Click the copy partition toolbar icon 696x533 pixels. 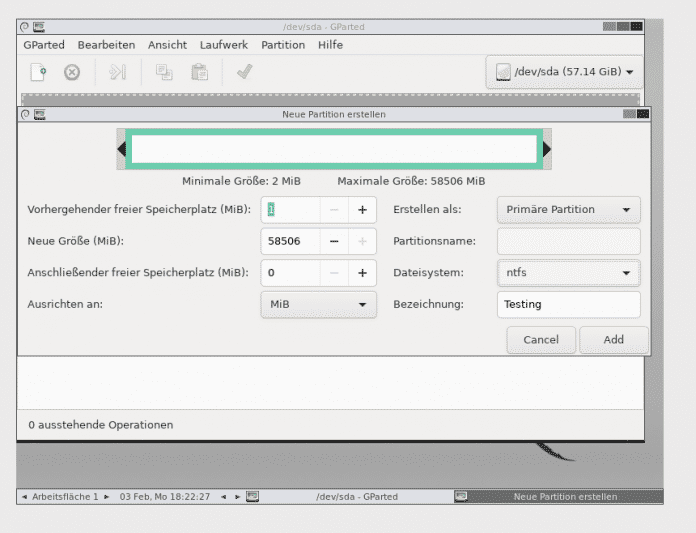pos(164,72)
